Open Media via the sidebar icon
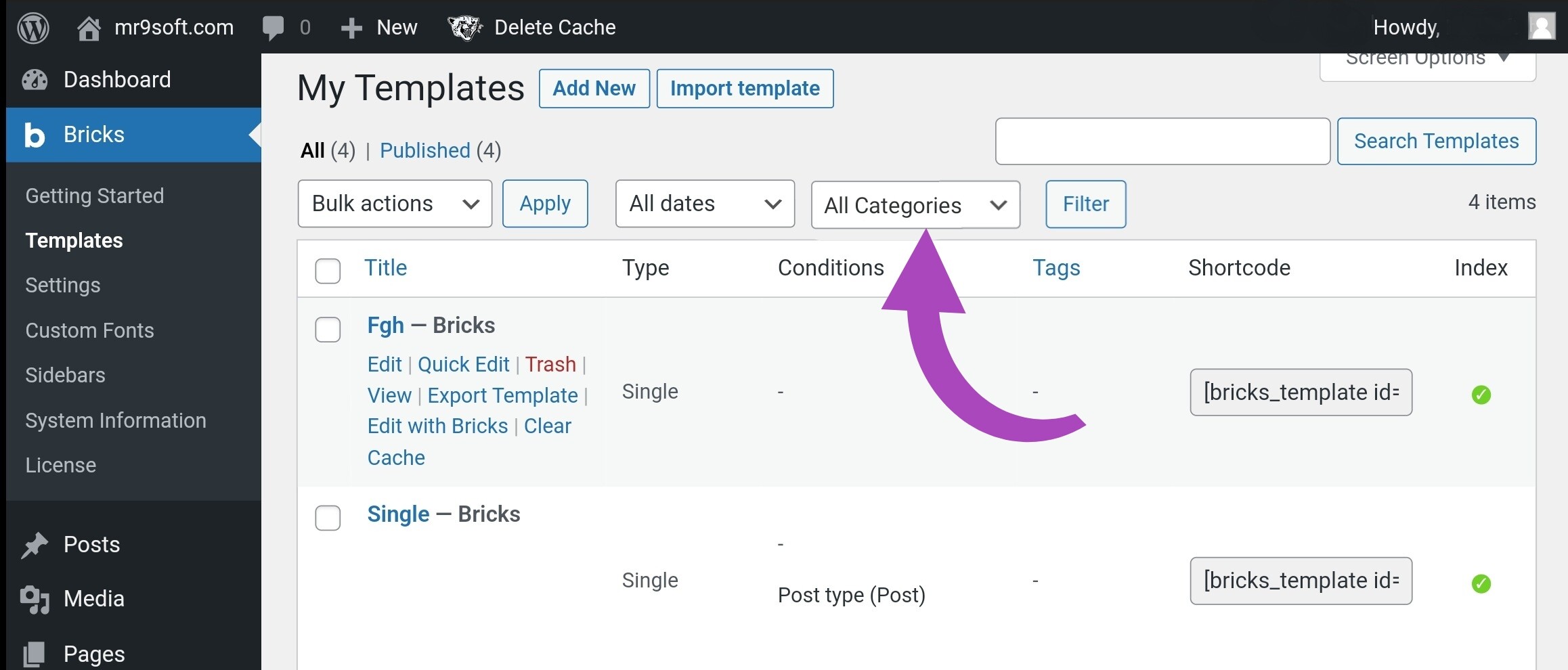1568x670 pixels. pos(35,598)
